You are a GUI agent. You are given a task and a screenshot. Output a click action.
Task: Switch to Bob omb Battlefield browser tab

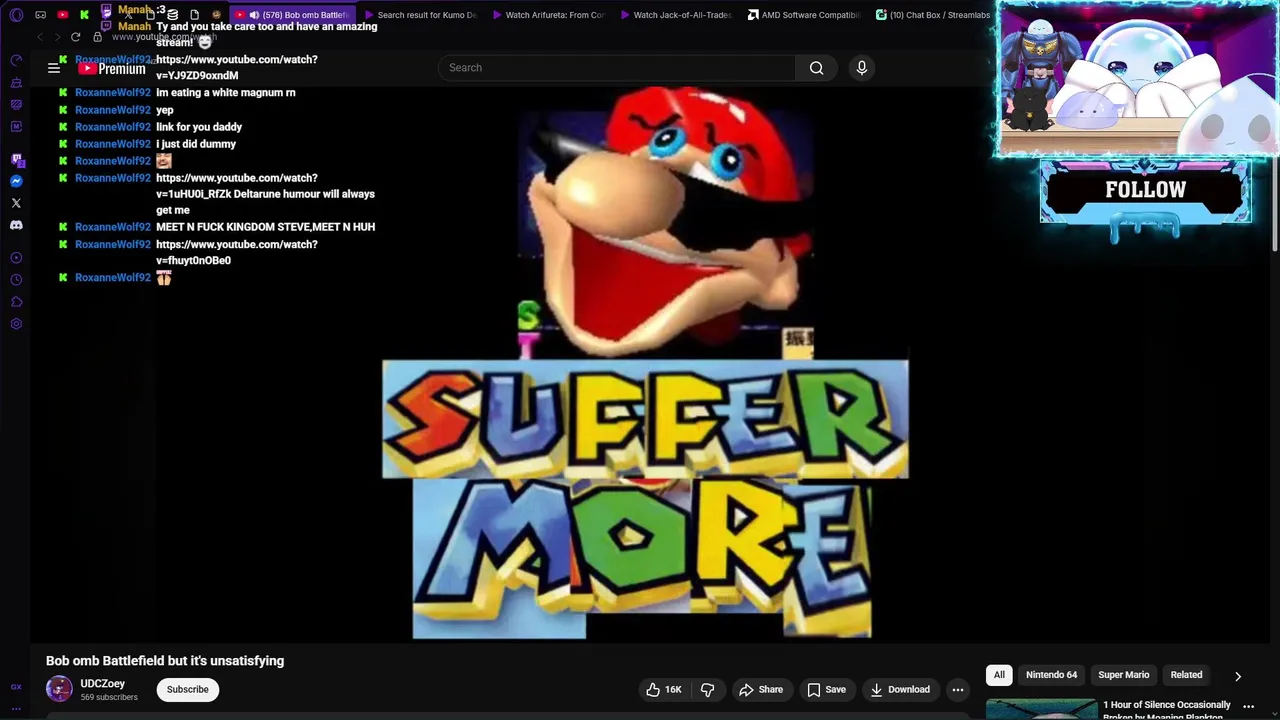coord(293,15)
